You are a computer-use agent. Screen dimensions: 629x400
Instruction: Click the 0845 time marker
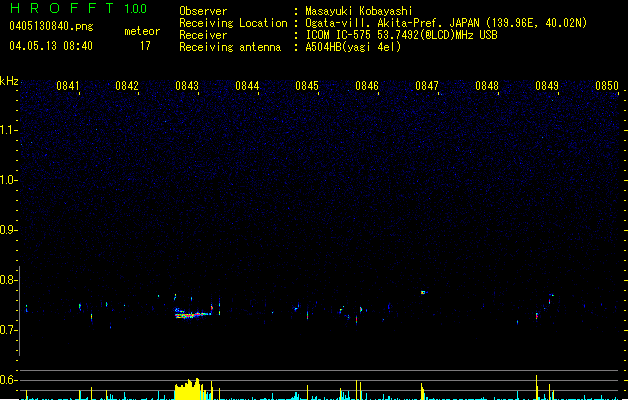click(x=307, y=86)
